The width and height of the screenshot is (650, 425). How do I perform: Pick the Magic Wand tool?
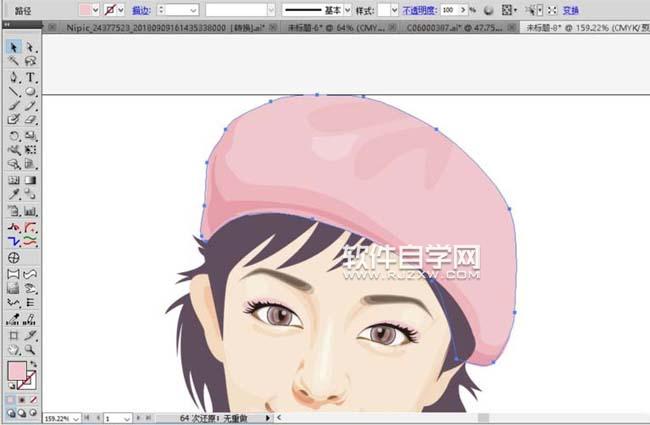[x=14, y=61]
